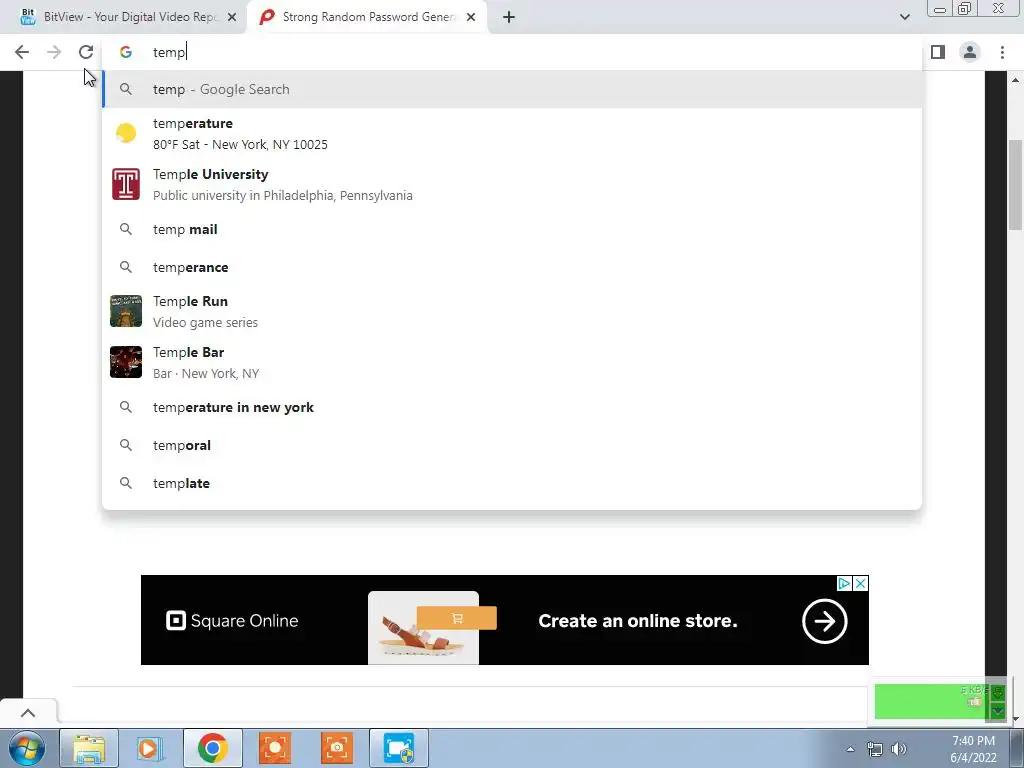Screen dimensions: 1024x768
Task: Click the Temple Bar photo thumbnail
Action: point(125,362)
